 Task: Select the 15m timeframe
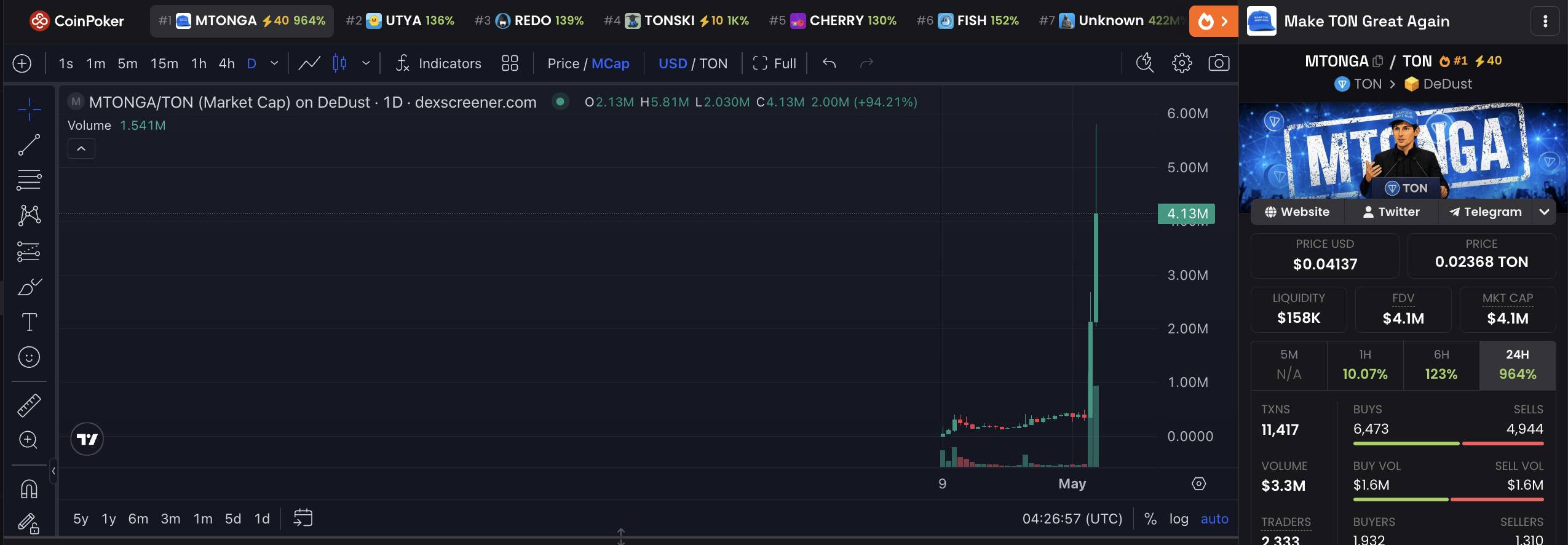164,63
